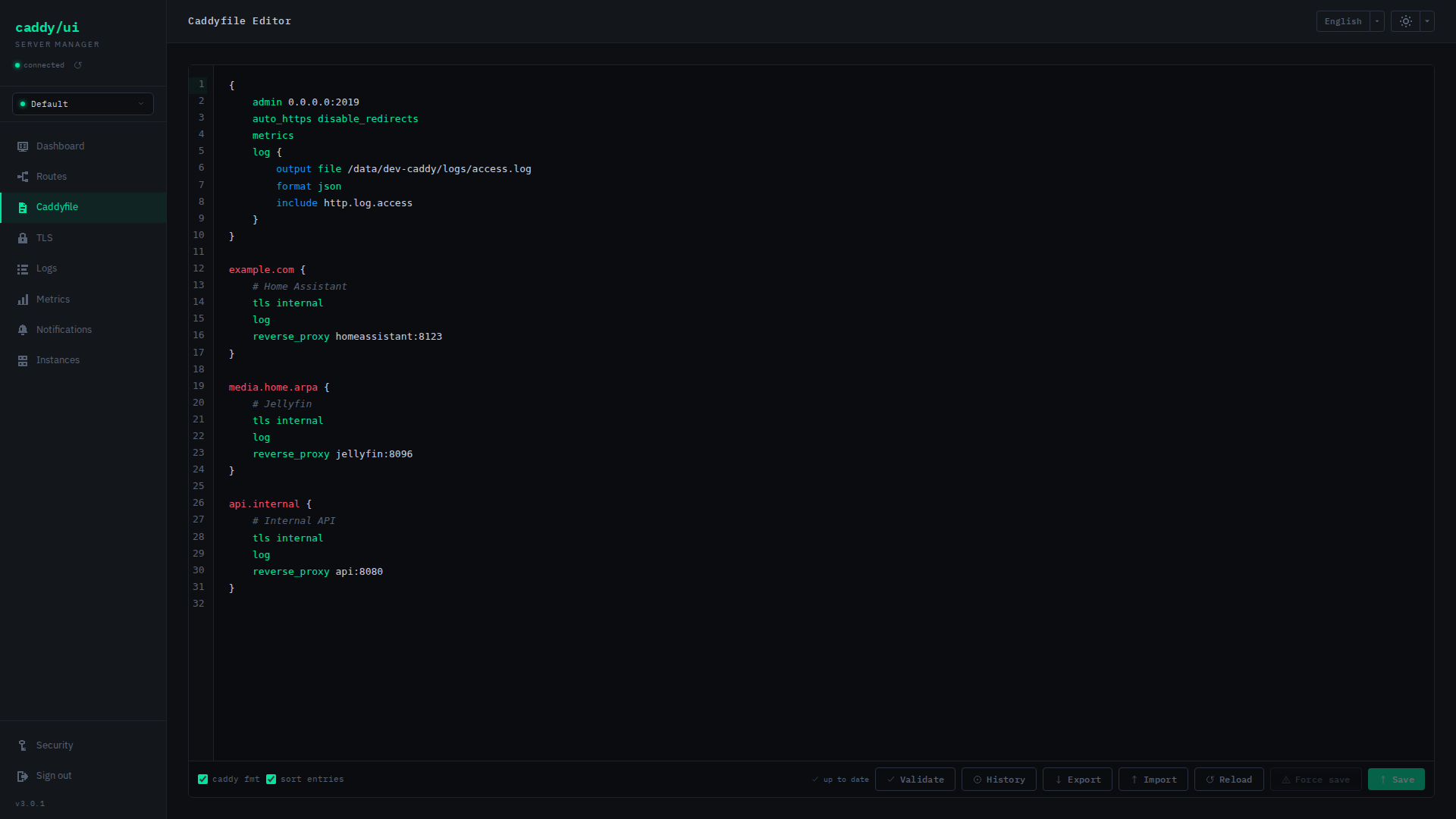
Task: Open the Routes sidebar icon
Action: point(23,177)
